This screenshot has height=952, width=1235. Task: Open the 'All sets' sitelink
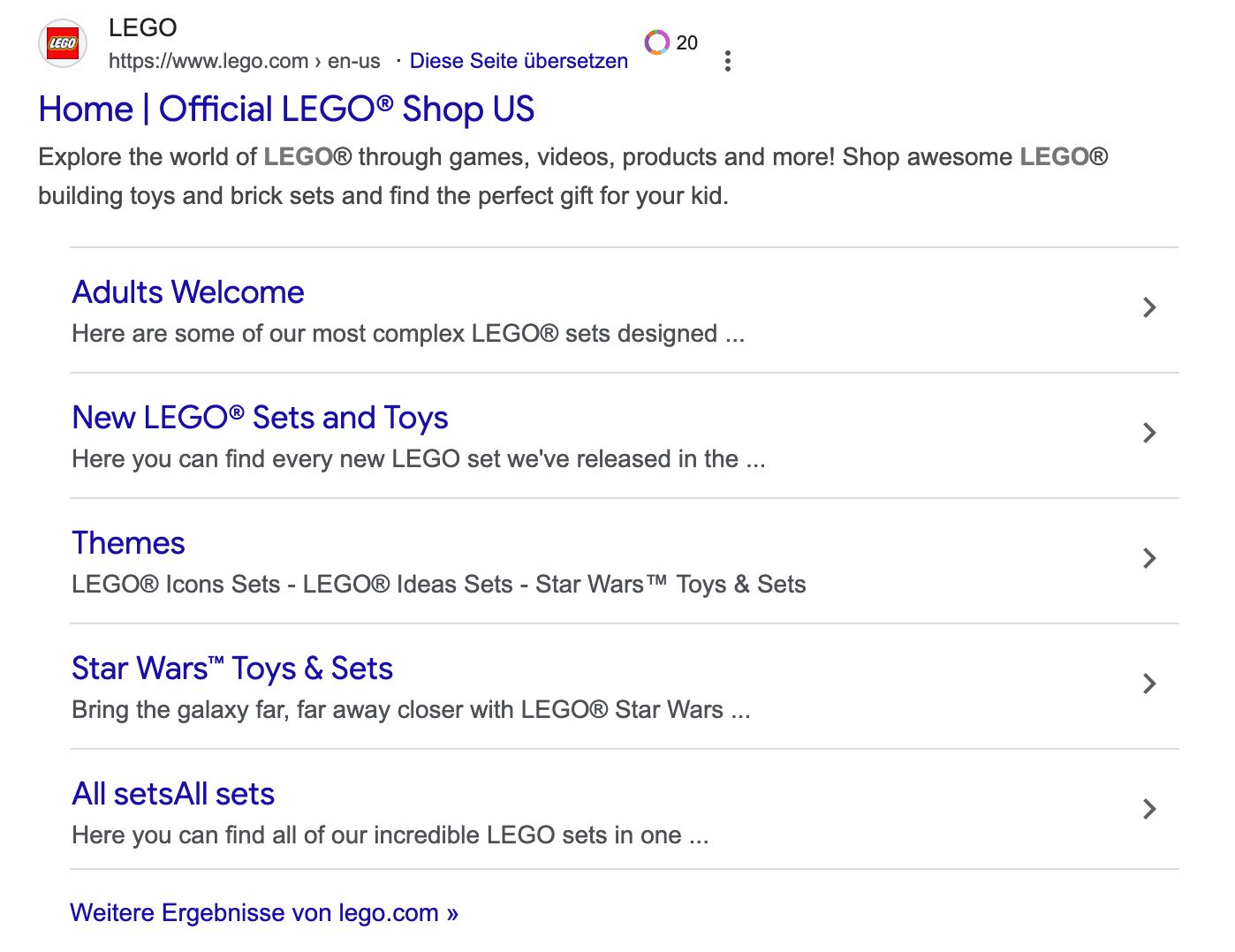coord(173,794)
